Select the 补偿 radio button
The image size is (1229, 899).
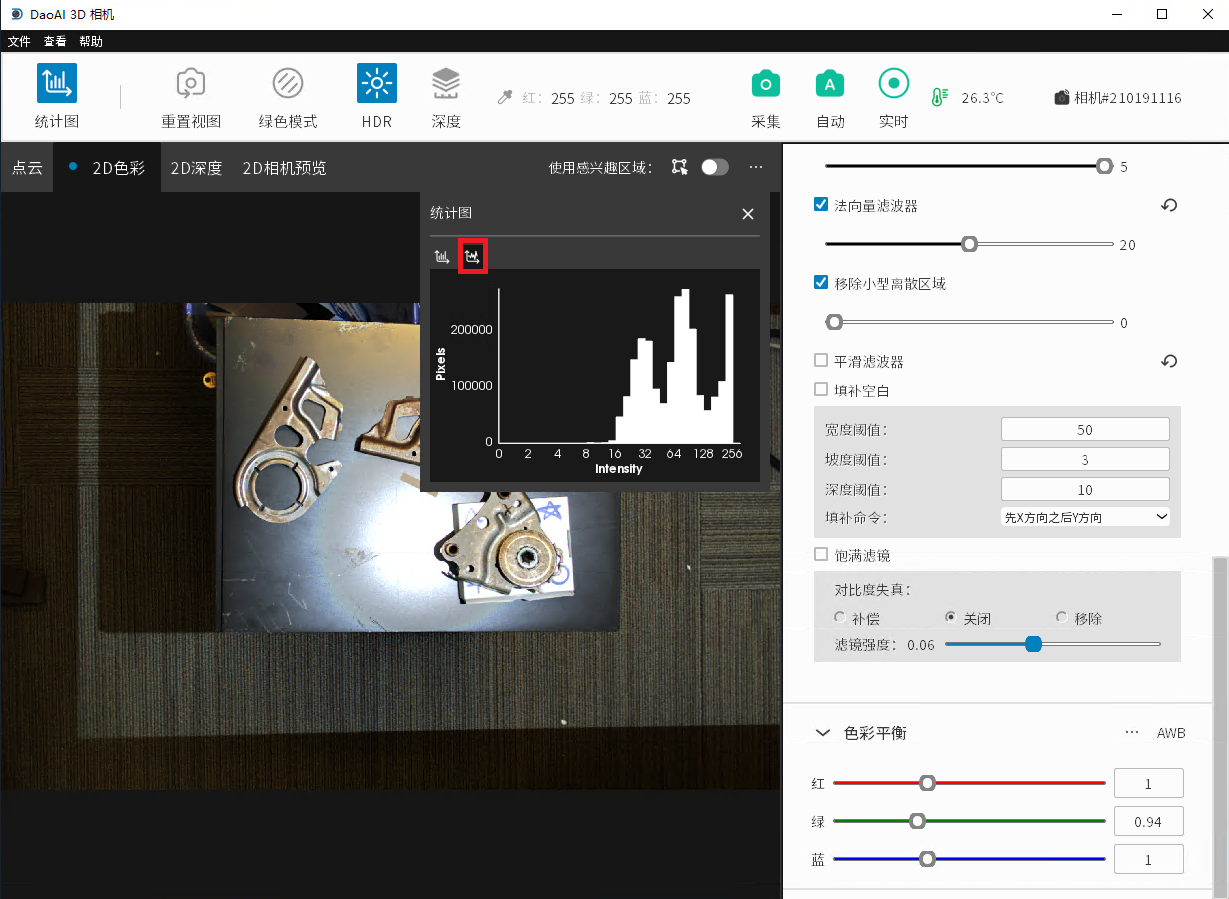[x=840, y=618]
